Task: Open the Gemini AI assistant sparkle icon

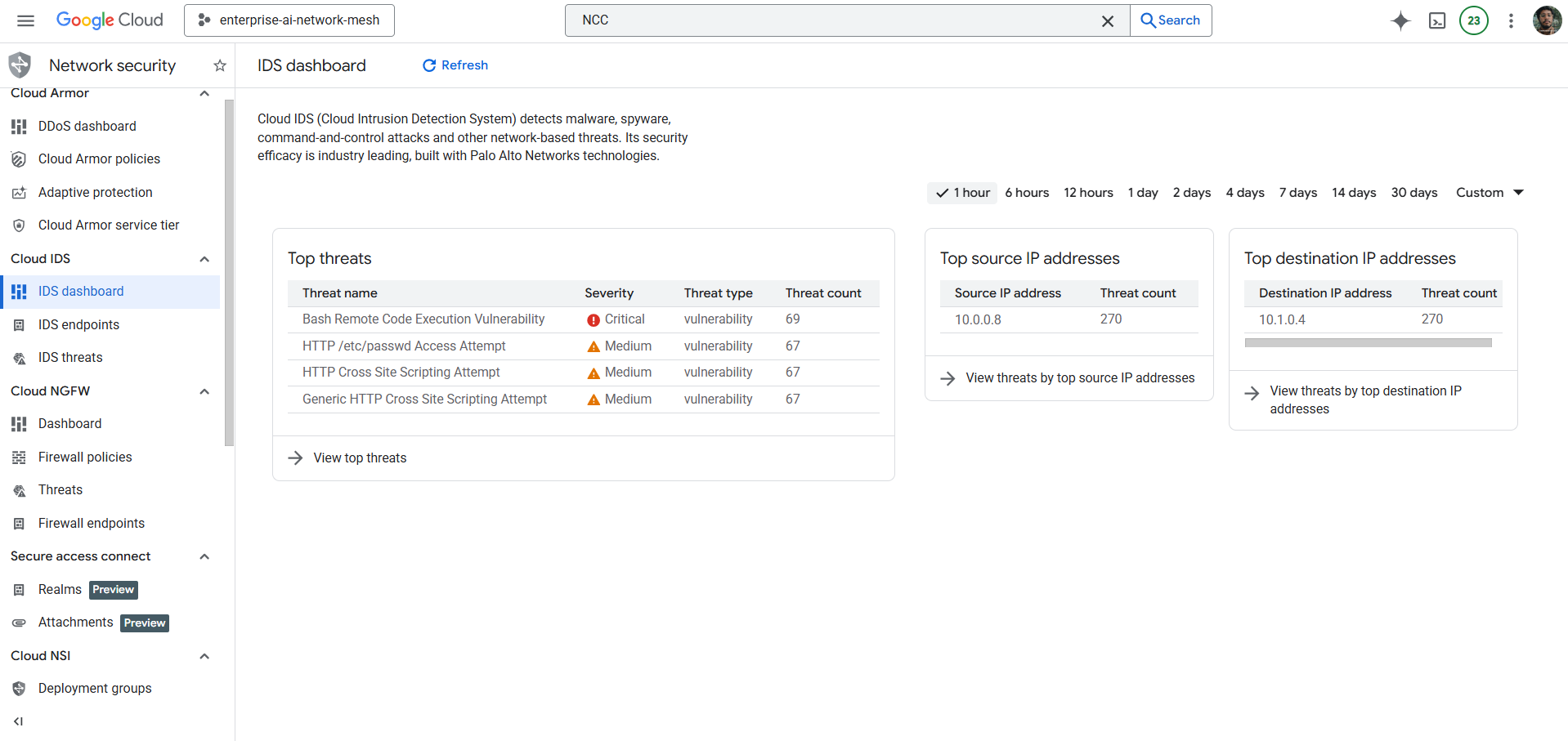Action: (1400, 21)
